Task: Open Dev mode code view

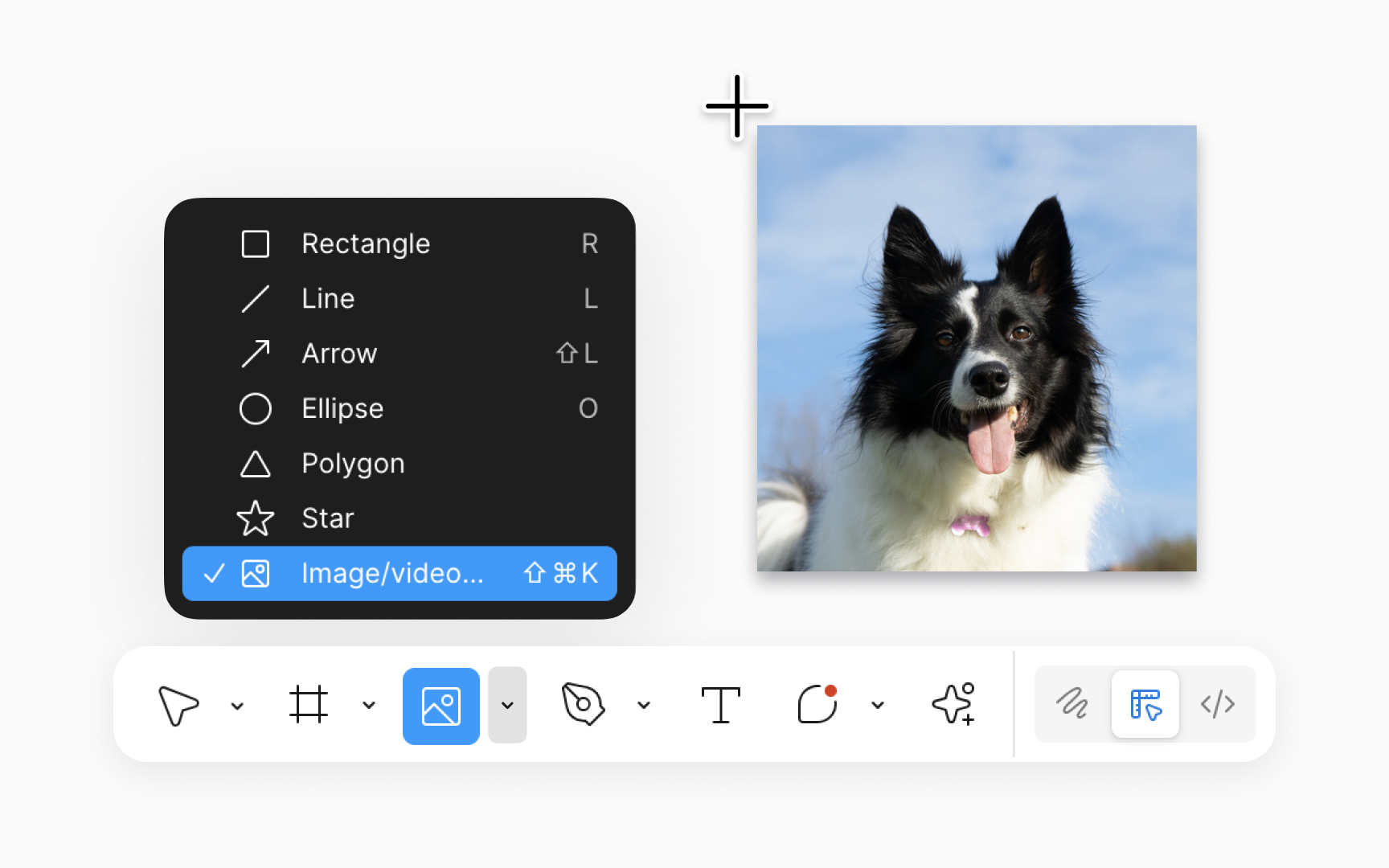Action: (1218, 705)
